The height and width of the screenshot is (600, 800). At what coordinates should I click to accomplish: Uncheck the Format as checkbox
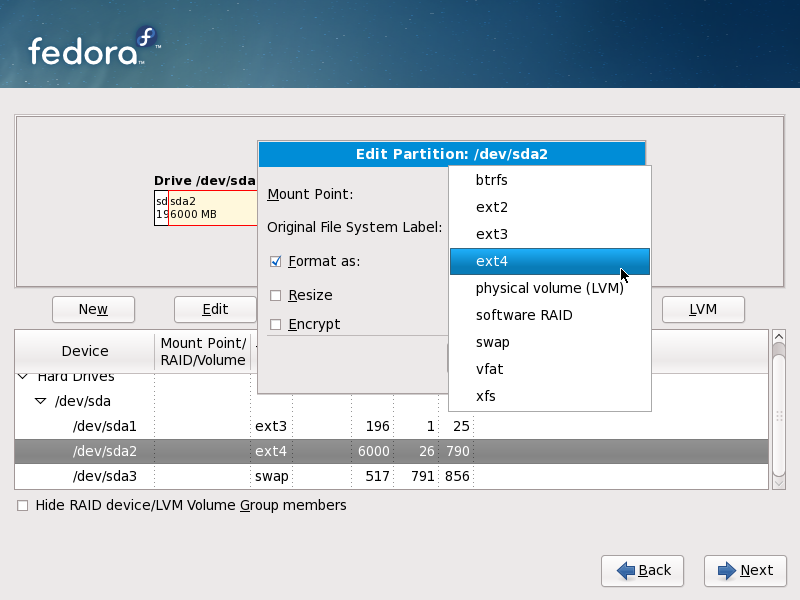coord(275,262)
